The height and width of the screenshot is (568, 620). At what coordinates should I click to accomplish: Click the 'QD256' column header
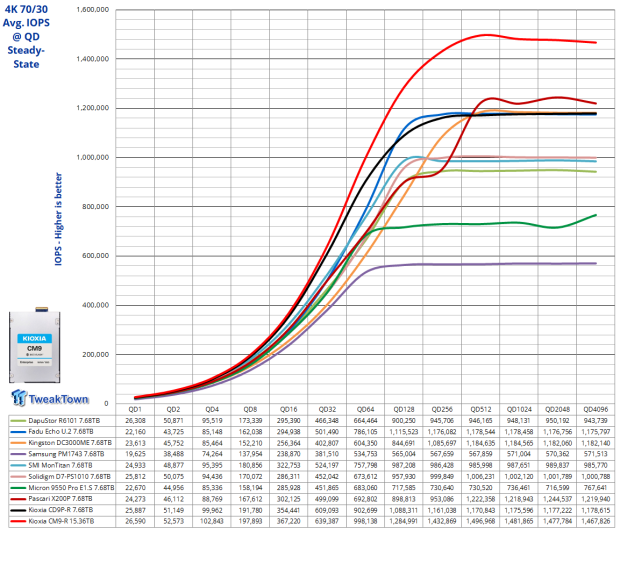point(442,409)
